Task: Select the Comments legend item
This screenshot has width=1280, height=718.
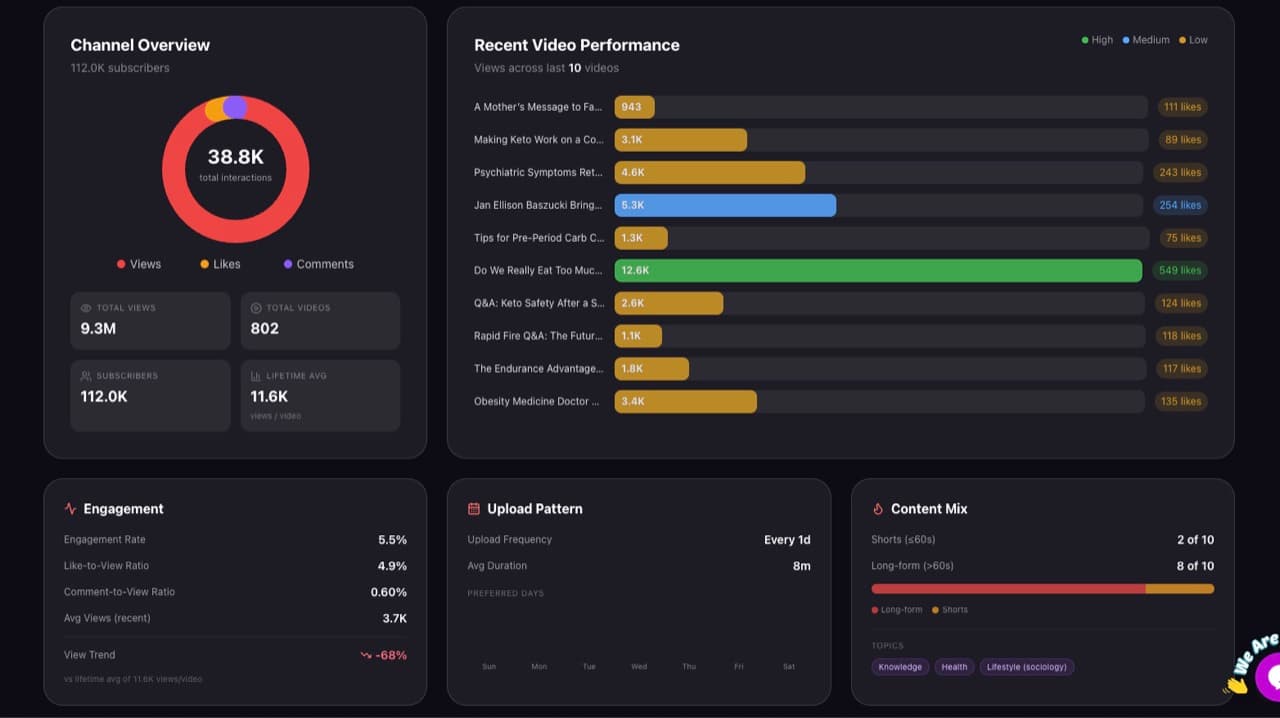Action: [x=319, y=264]
